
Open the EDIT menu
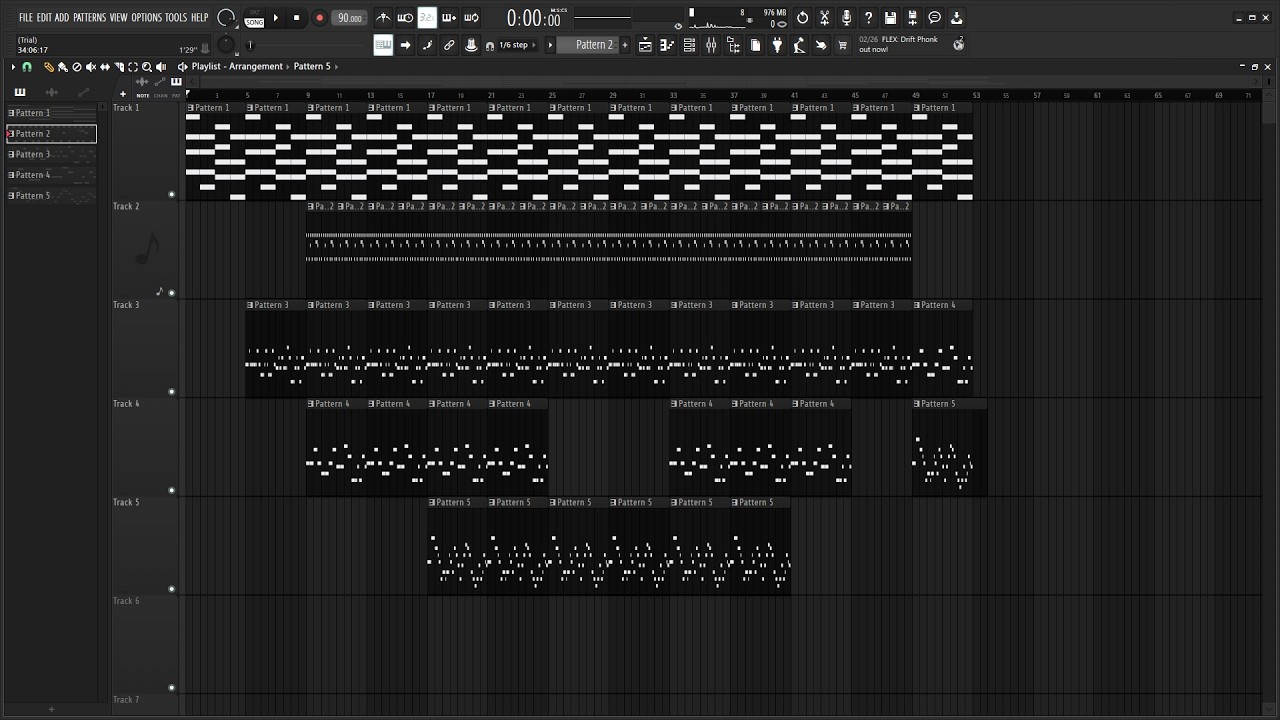point(44,18)
